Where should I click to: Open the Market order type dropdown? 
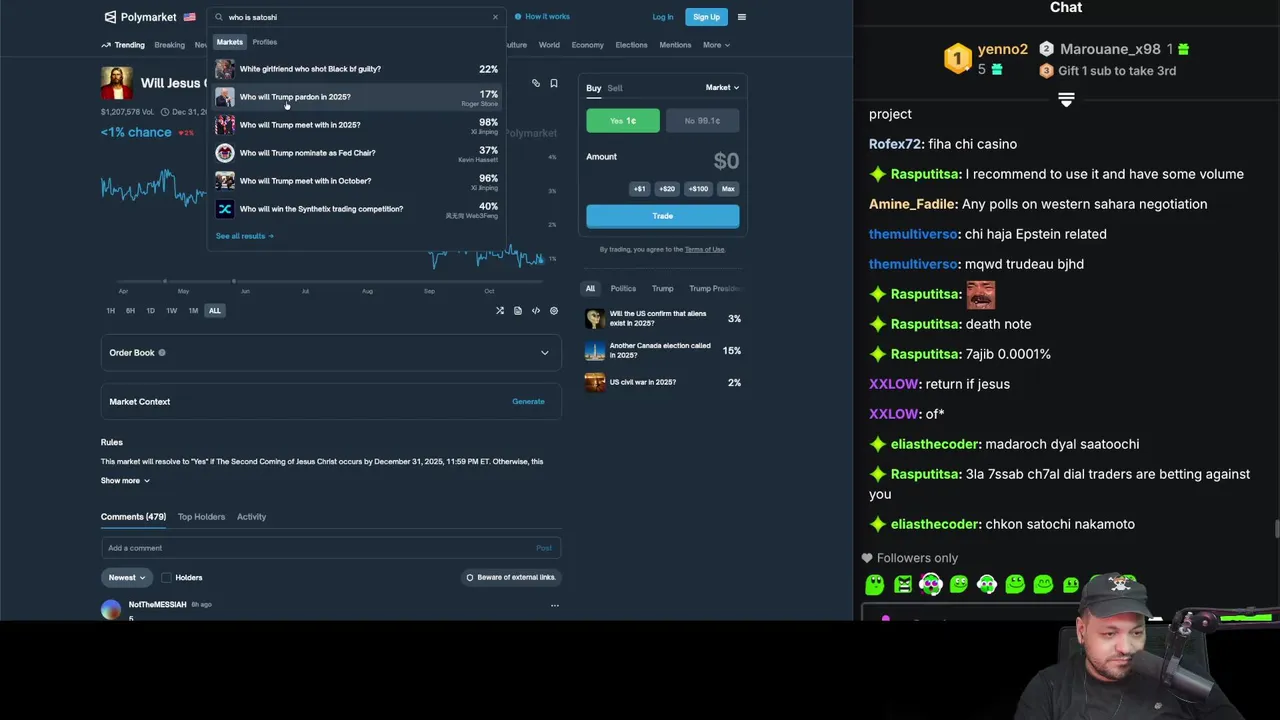[x=722, y=88]
